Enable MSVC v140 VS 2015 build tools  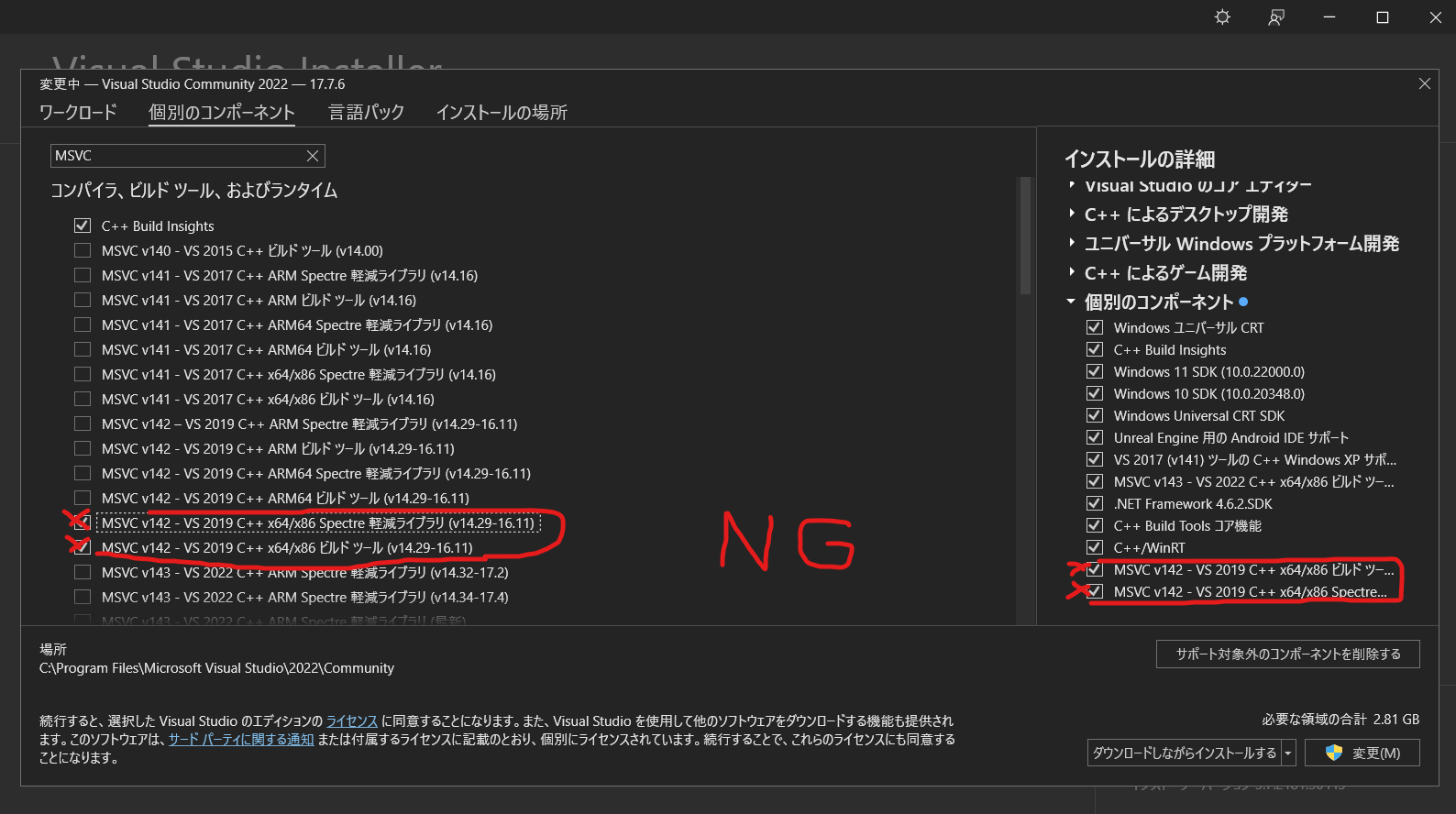pos(83,250)
